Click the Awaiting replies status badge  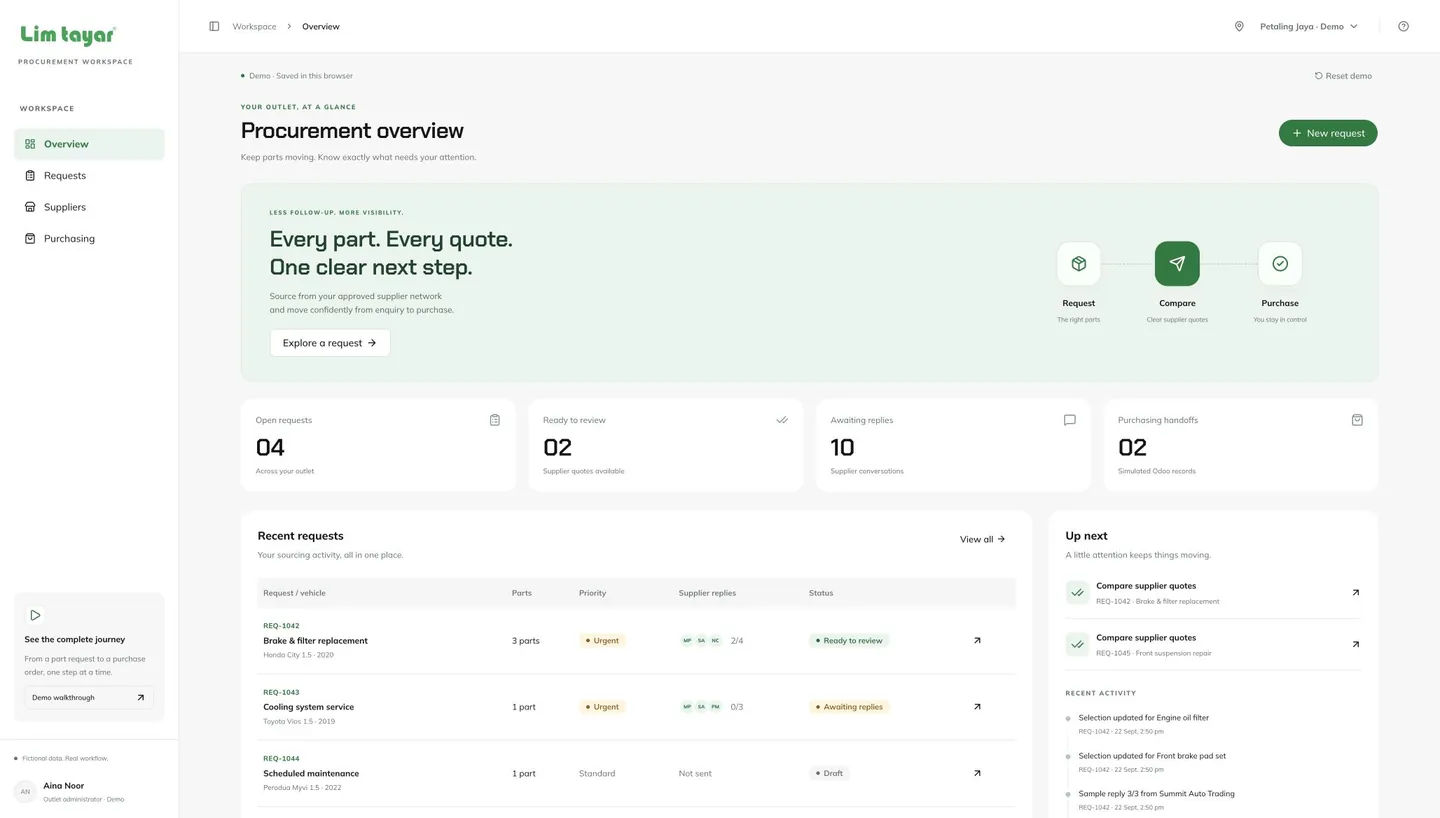coord(849,707)
